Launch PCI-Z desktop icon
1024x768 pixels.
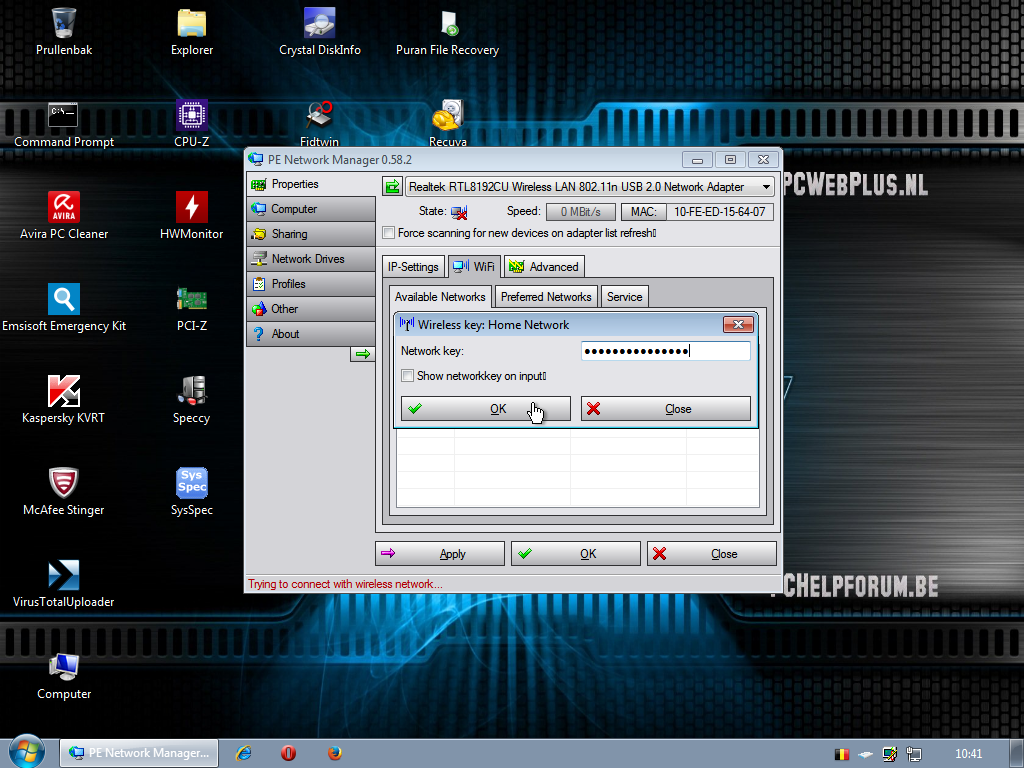pyautogui.click(x=191, y=308)
